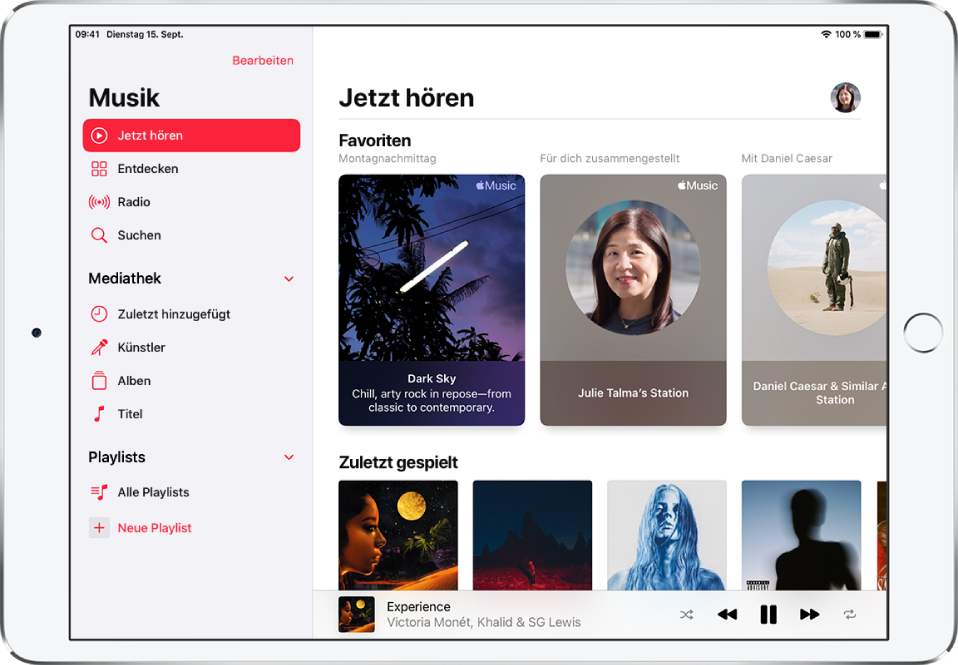Open the now-playing mini artwork

pyautogui.click(x=357, y=614)
